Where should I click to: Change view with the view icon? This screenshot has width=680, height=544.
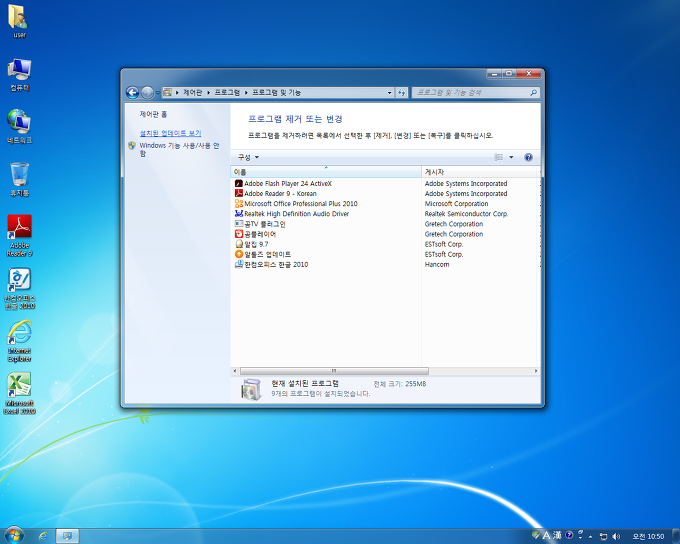coord(499,157)
